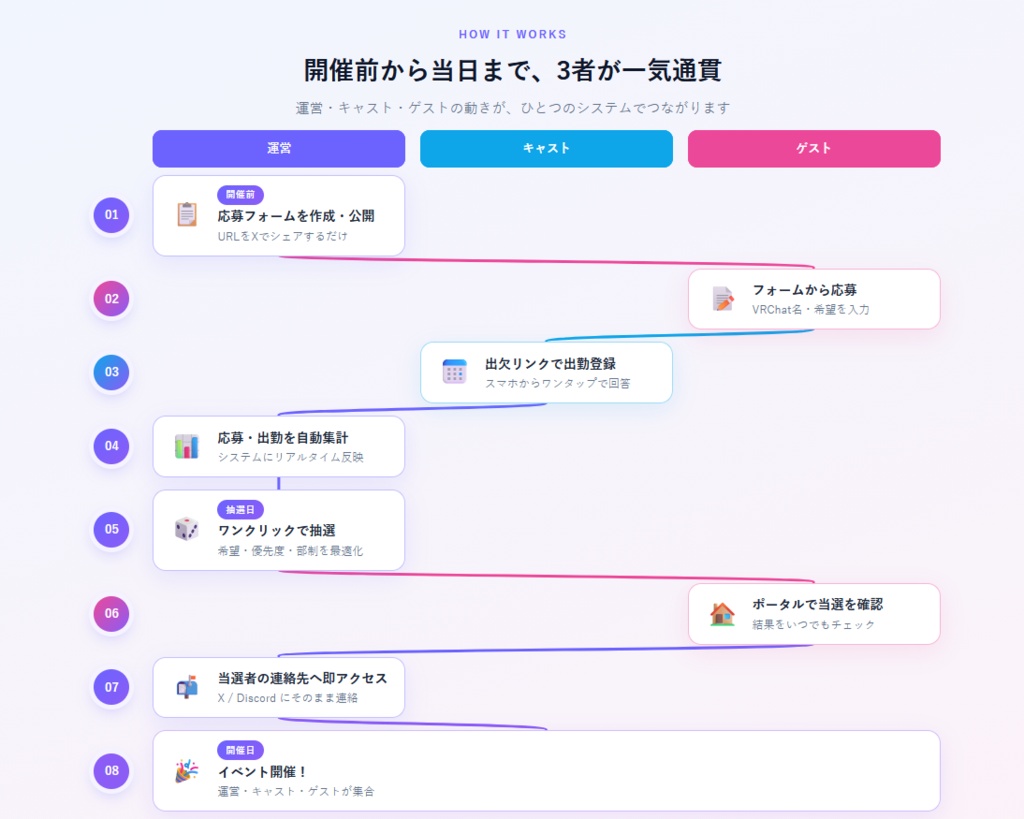
Task: Select step circle 06
Action: (x=112, y=614)
